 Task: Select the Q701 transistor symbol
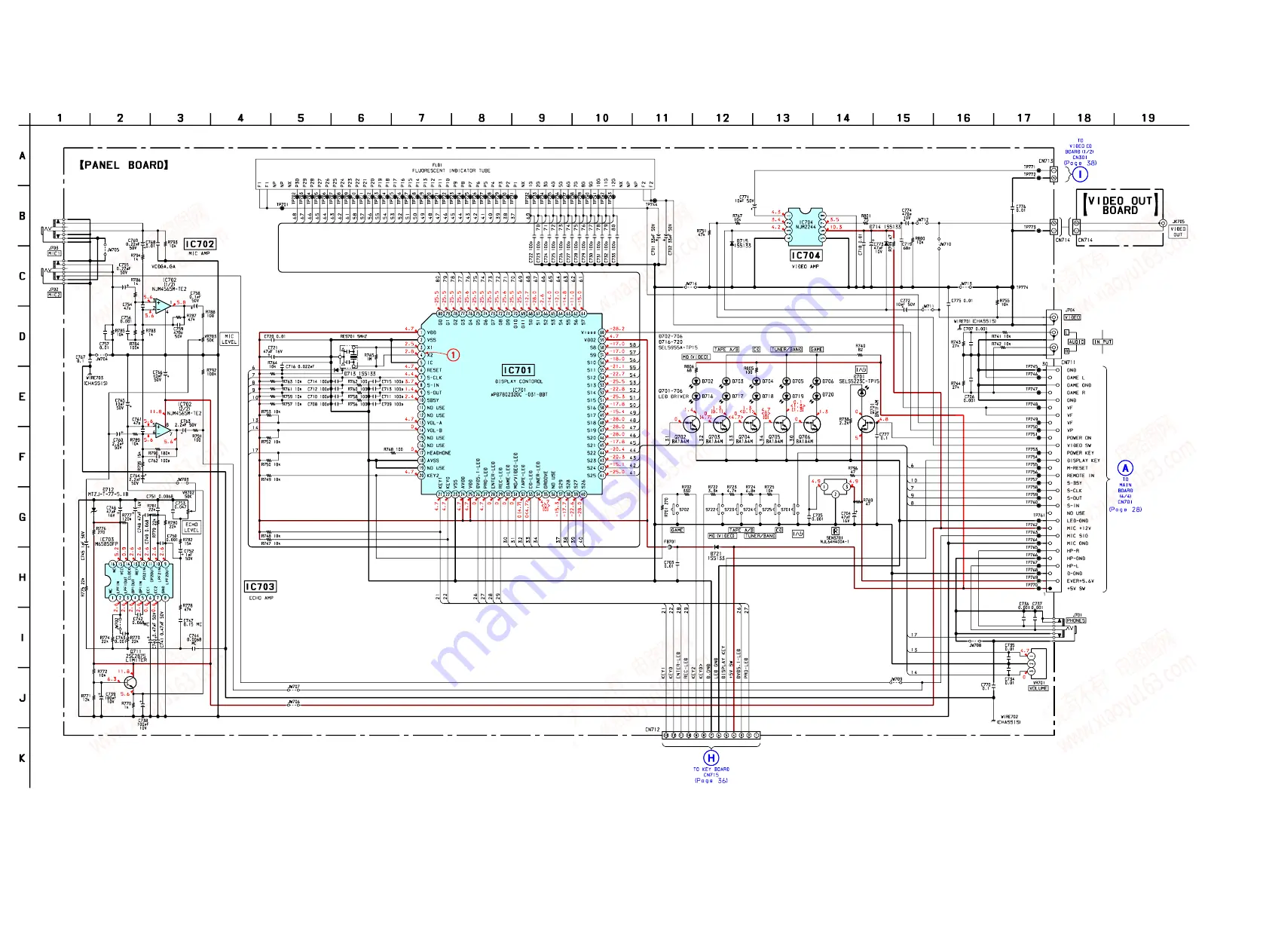(x=867, y=425)
